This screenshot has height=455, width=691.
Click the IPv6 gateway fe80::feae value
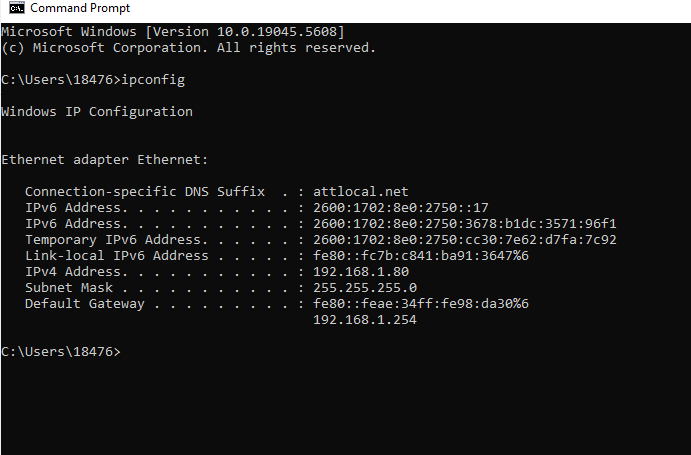tap(421, 303)
